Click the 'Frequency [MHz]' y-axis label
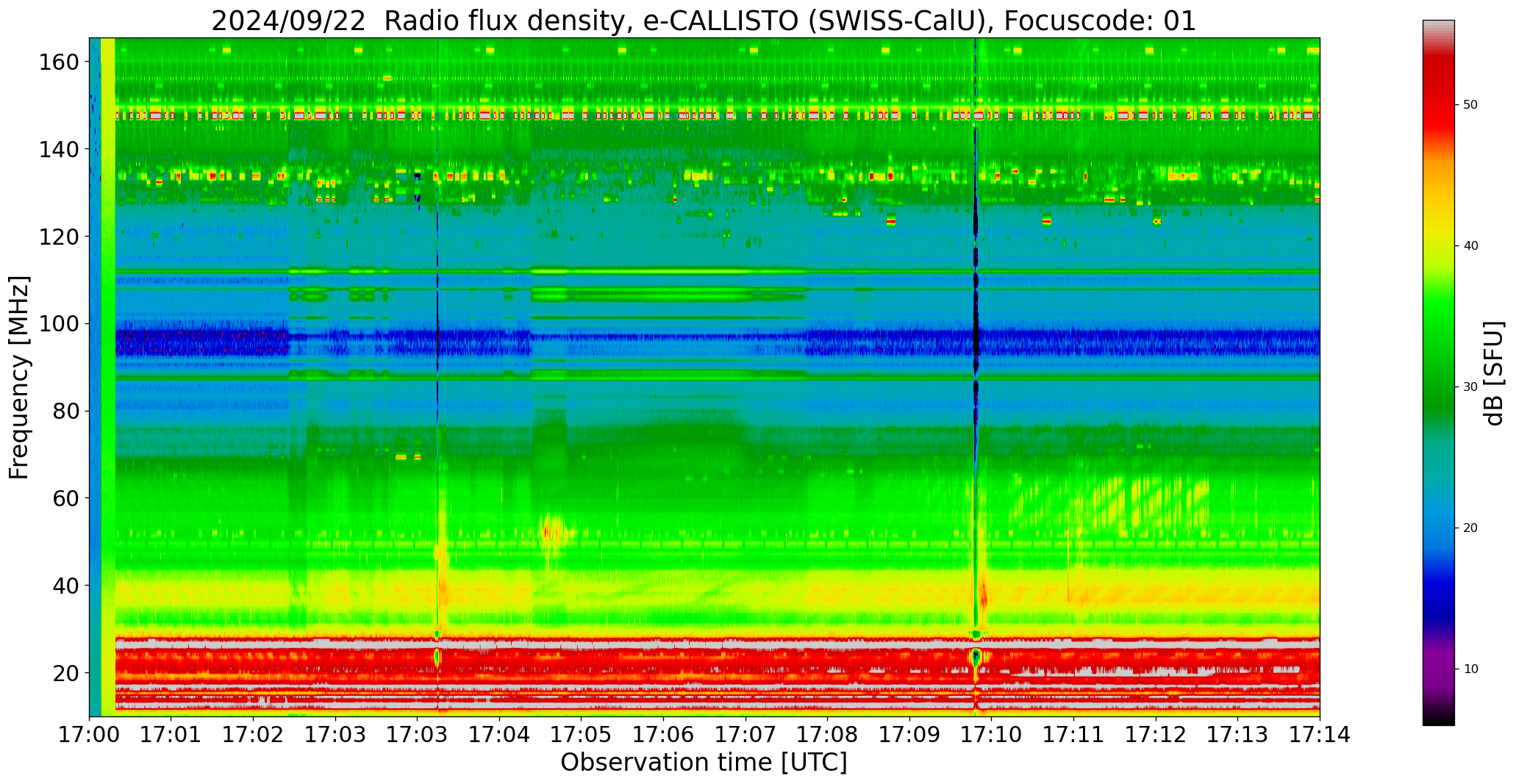Screen dimensions: 1516x784 (x=20, y=377)
